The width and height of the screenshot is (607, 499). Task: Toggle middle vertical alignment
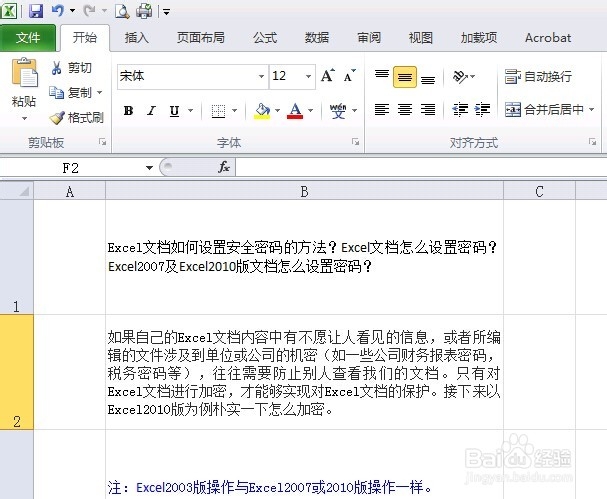[x=405, y=77]
